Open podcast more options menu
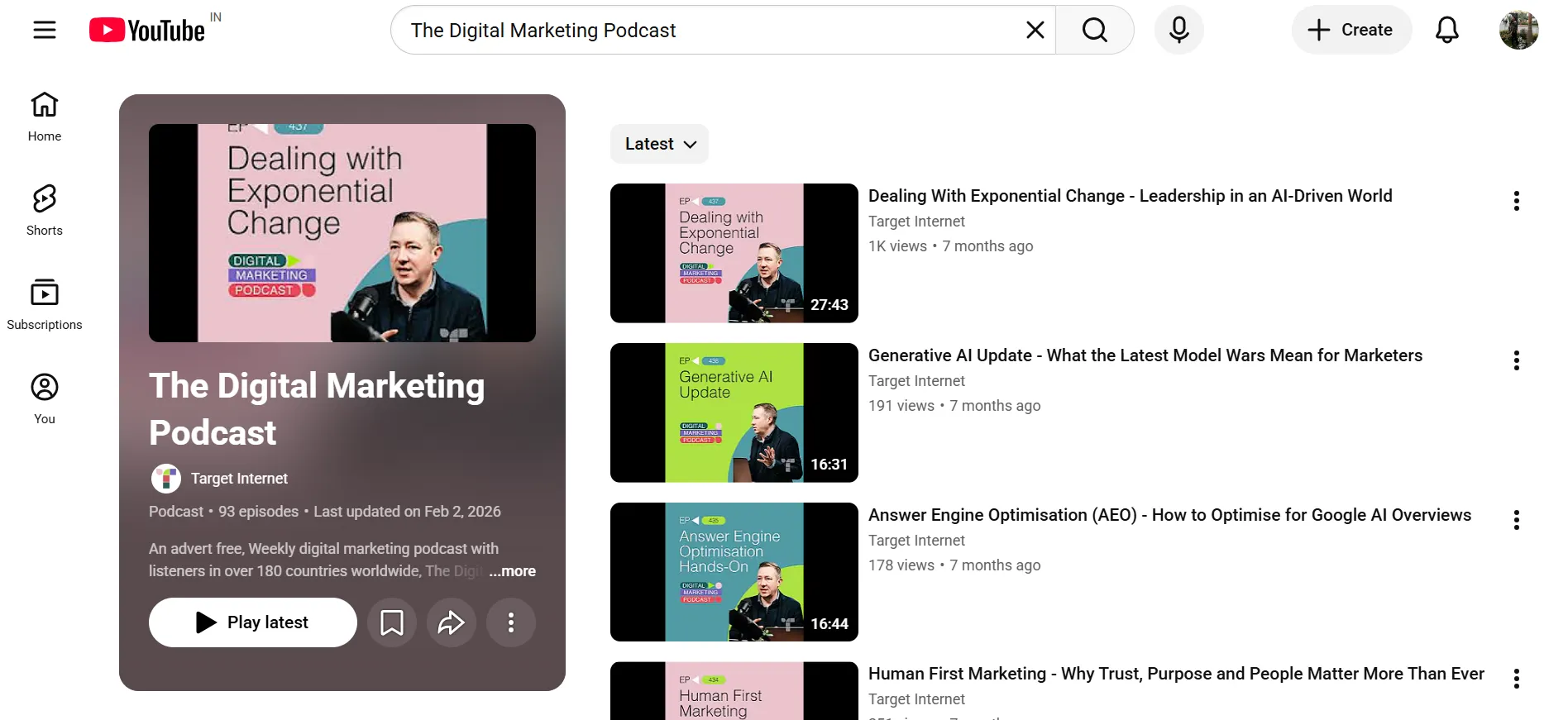 tap(511, 622)
